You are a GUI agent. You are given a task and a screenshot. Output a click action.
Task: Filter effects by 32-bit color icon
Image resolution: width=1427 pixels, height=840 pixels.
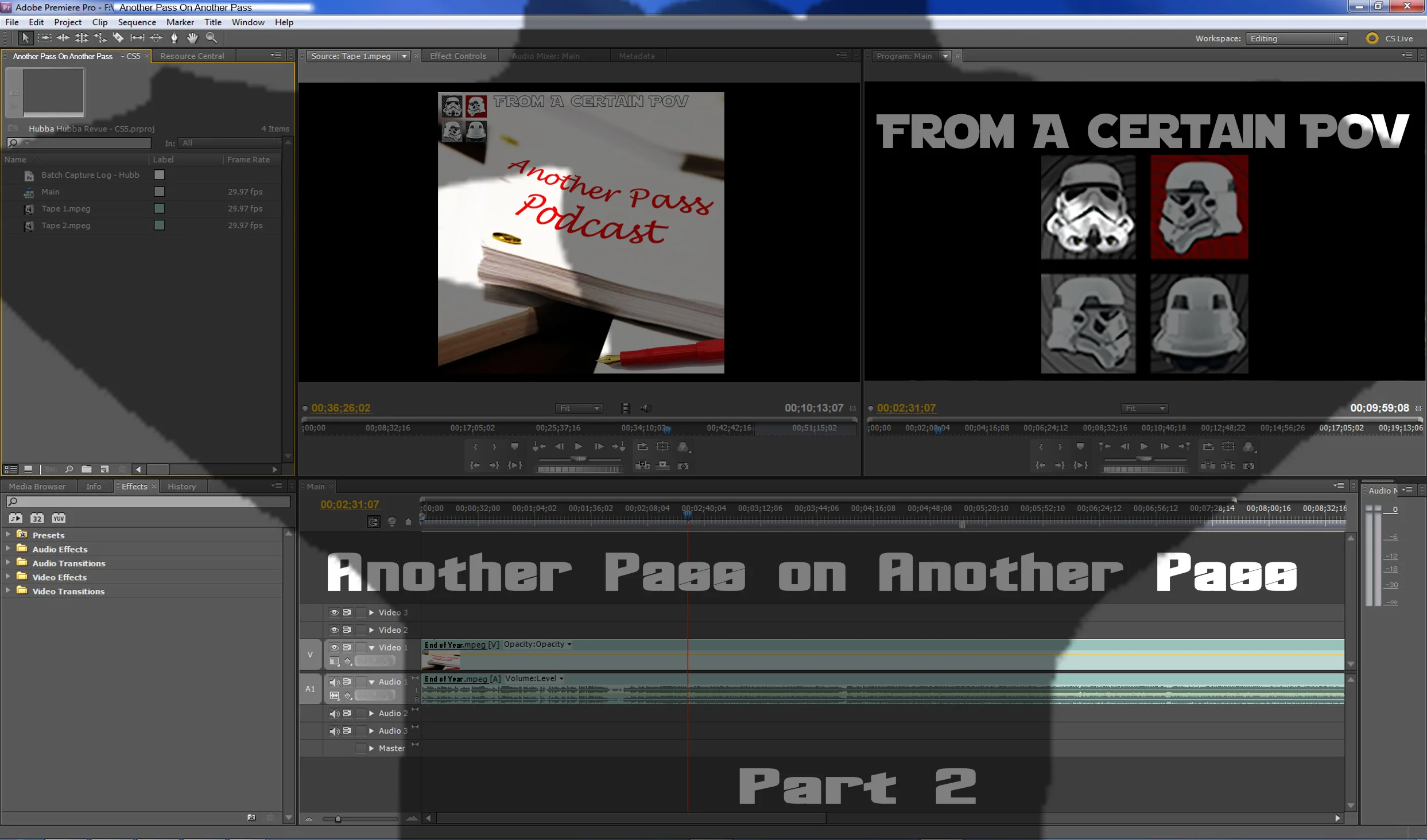click(37, 518)
